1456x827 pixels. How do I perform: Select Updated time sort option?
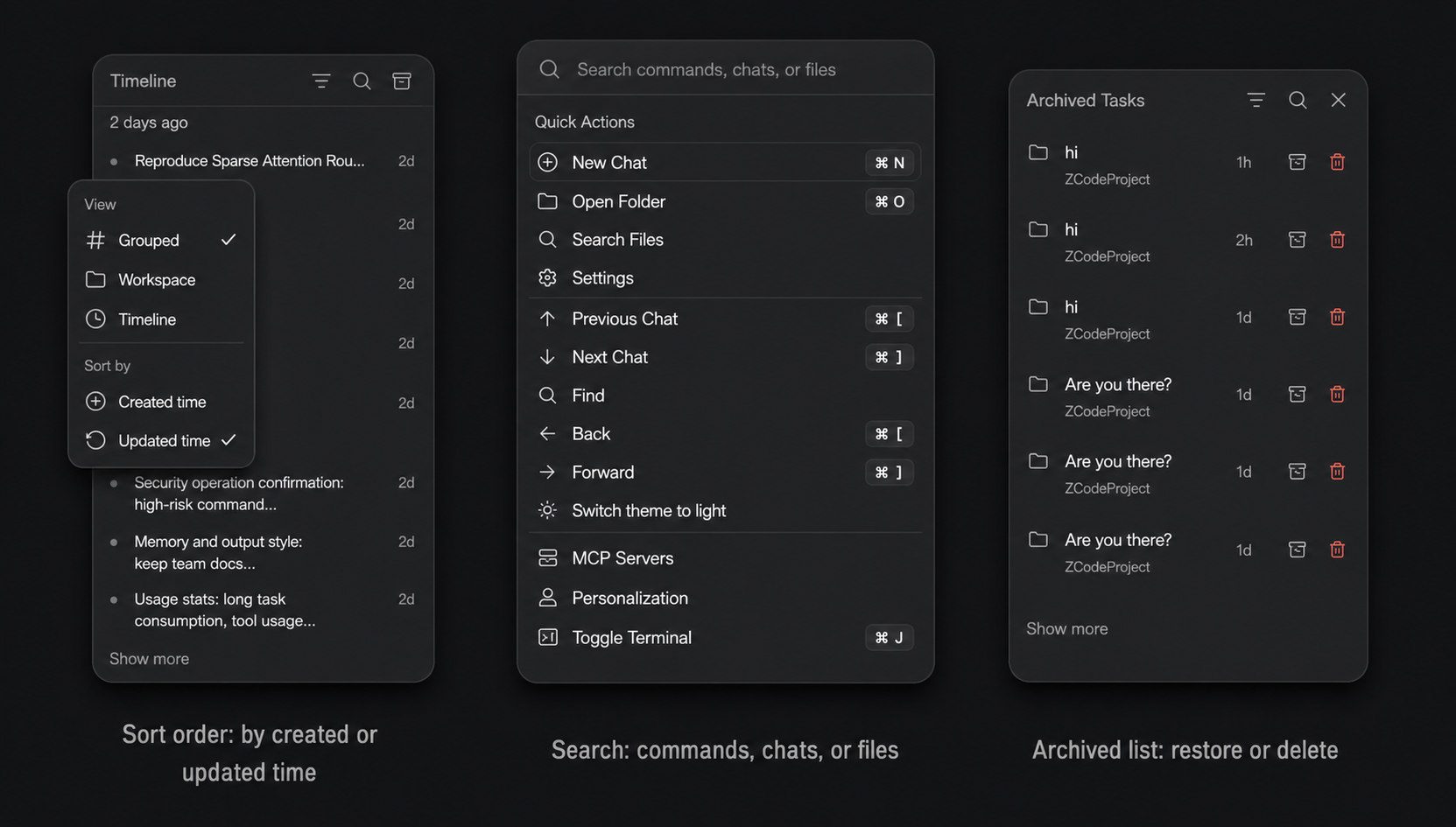click(161, 441)
